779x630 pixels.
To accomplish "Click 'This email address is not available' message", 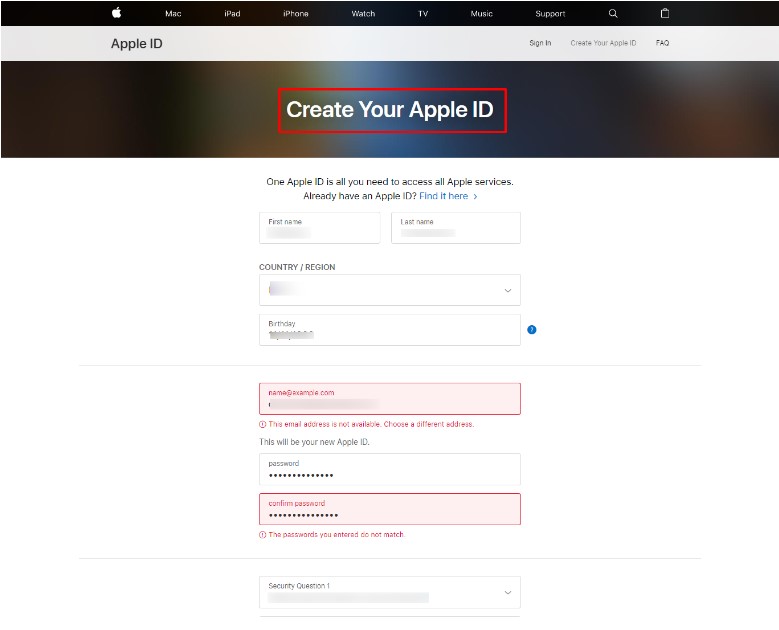I will point(371,424).
